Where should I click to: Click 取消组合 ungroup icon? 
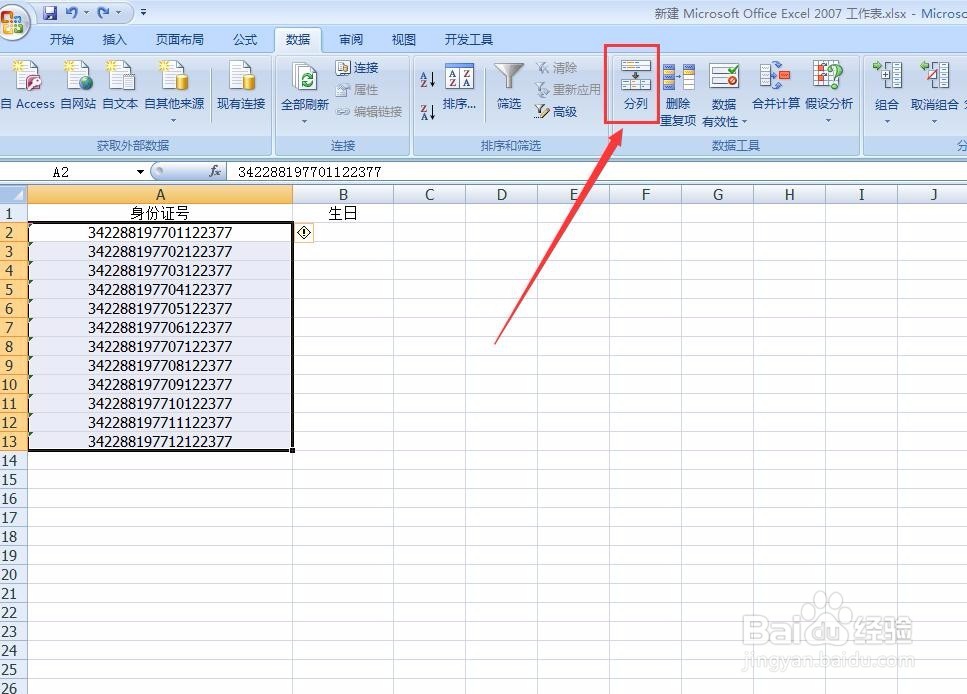click(934, 76)
